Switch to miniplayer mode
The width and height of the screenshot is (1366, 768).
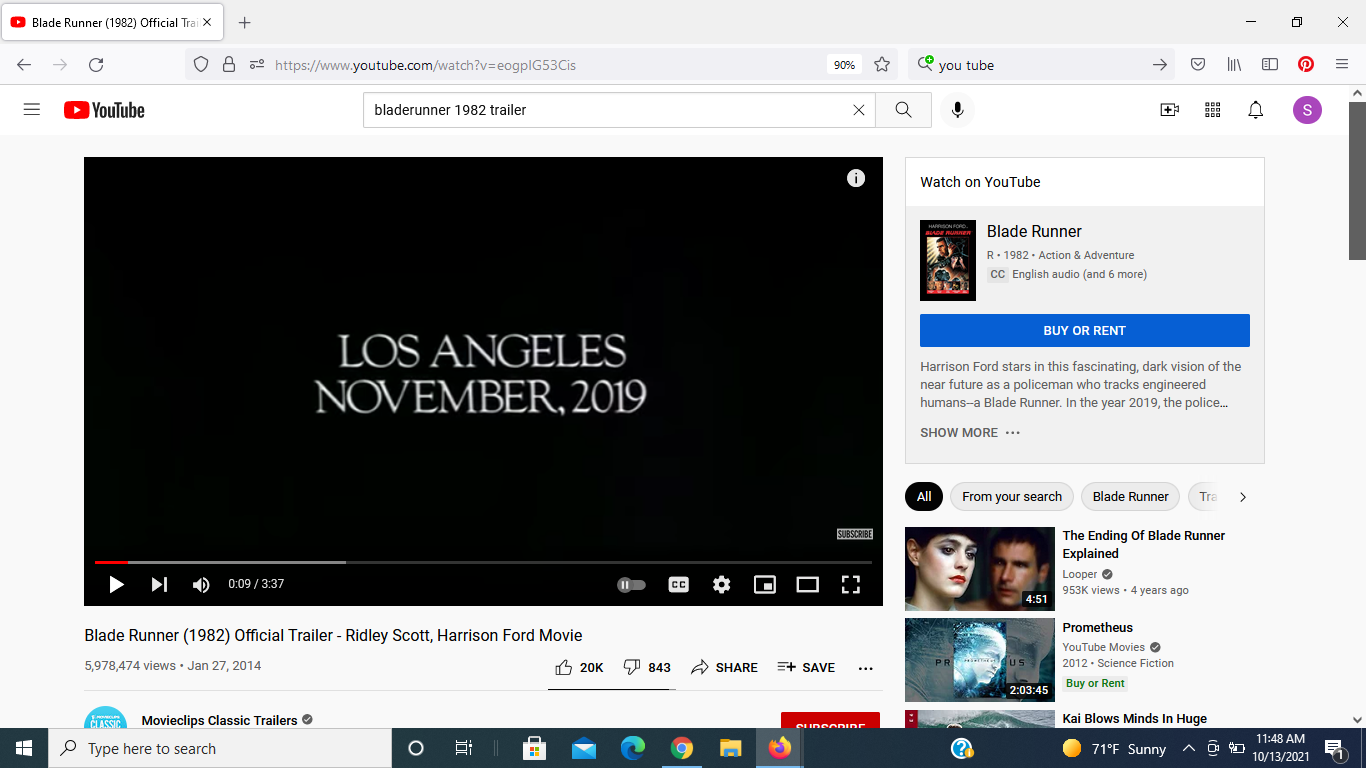click(x=765, y=584)
